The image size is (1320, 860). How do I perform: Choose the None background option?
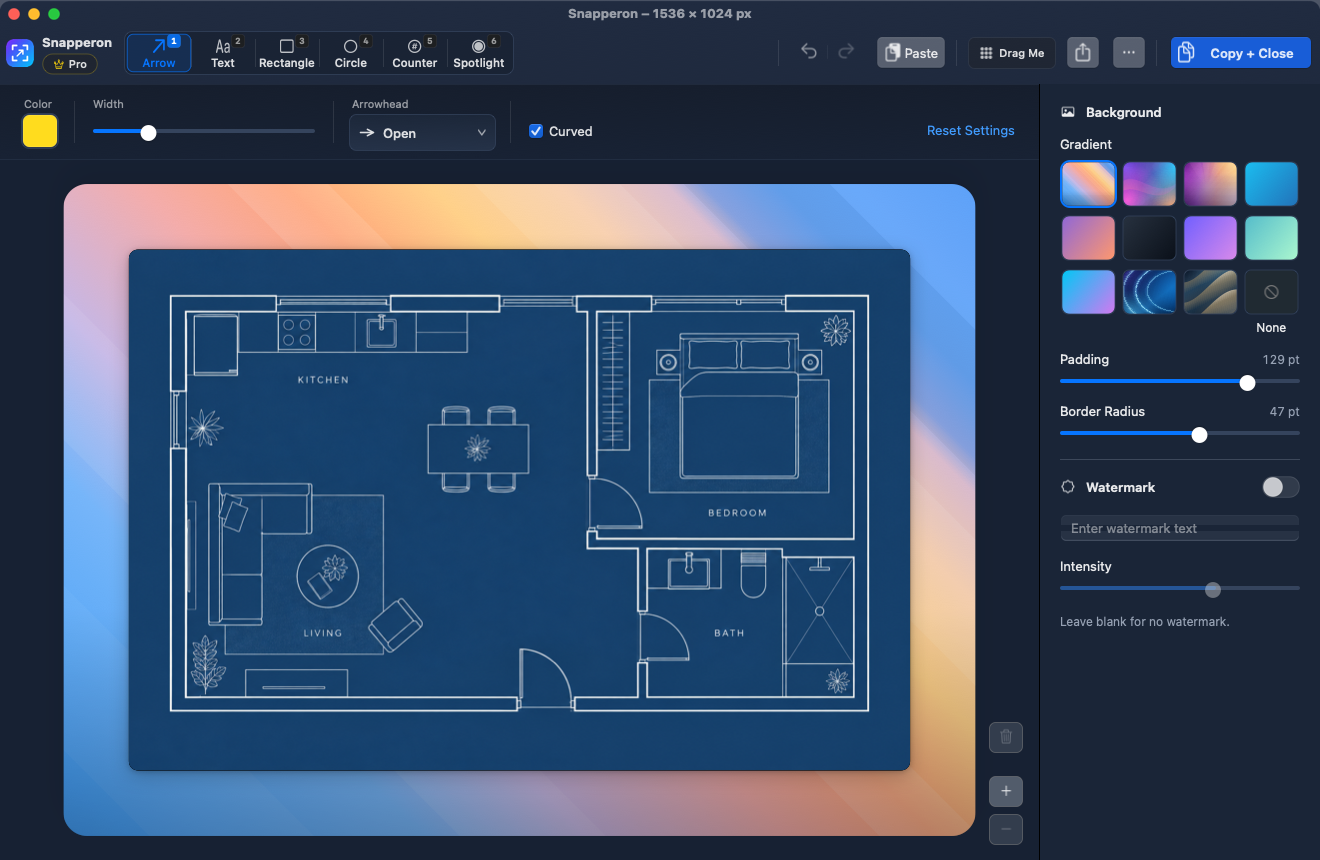[x=1271, y=292]
